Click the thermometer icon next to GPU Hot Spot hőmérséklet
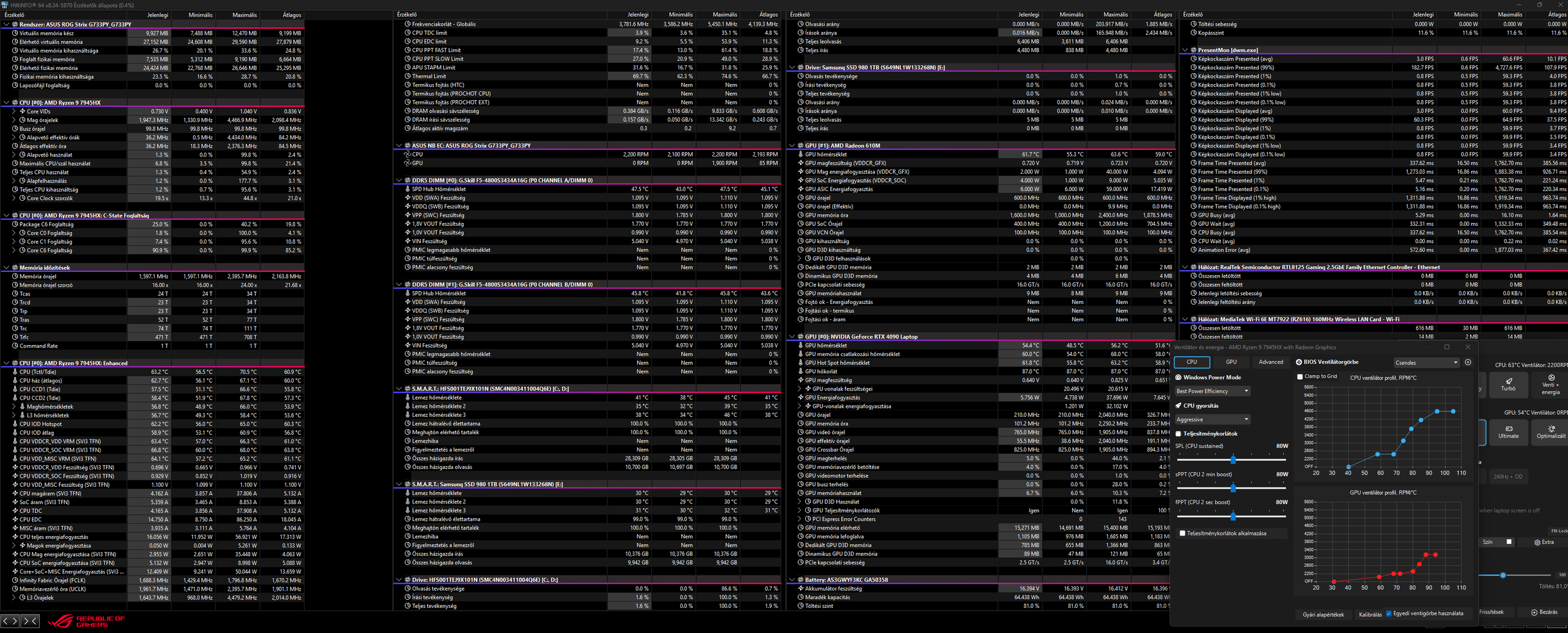1568x633 pixels. coord(800,363)
